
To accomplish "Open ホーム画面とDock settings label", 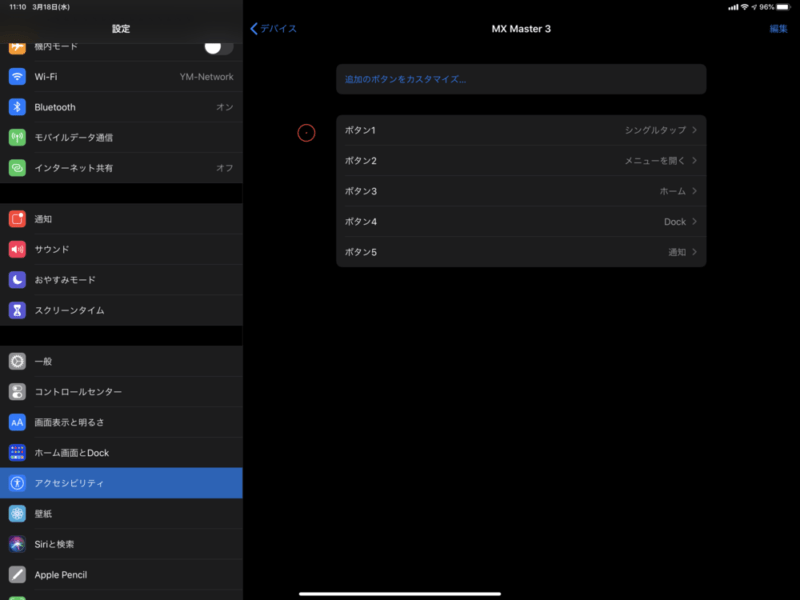I will pyautogui.click(x=72, y=453).
